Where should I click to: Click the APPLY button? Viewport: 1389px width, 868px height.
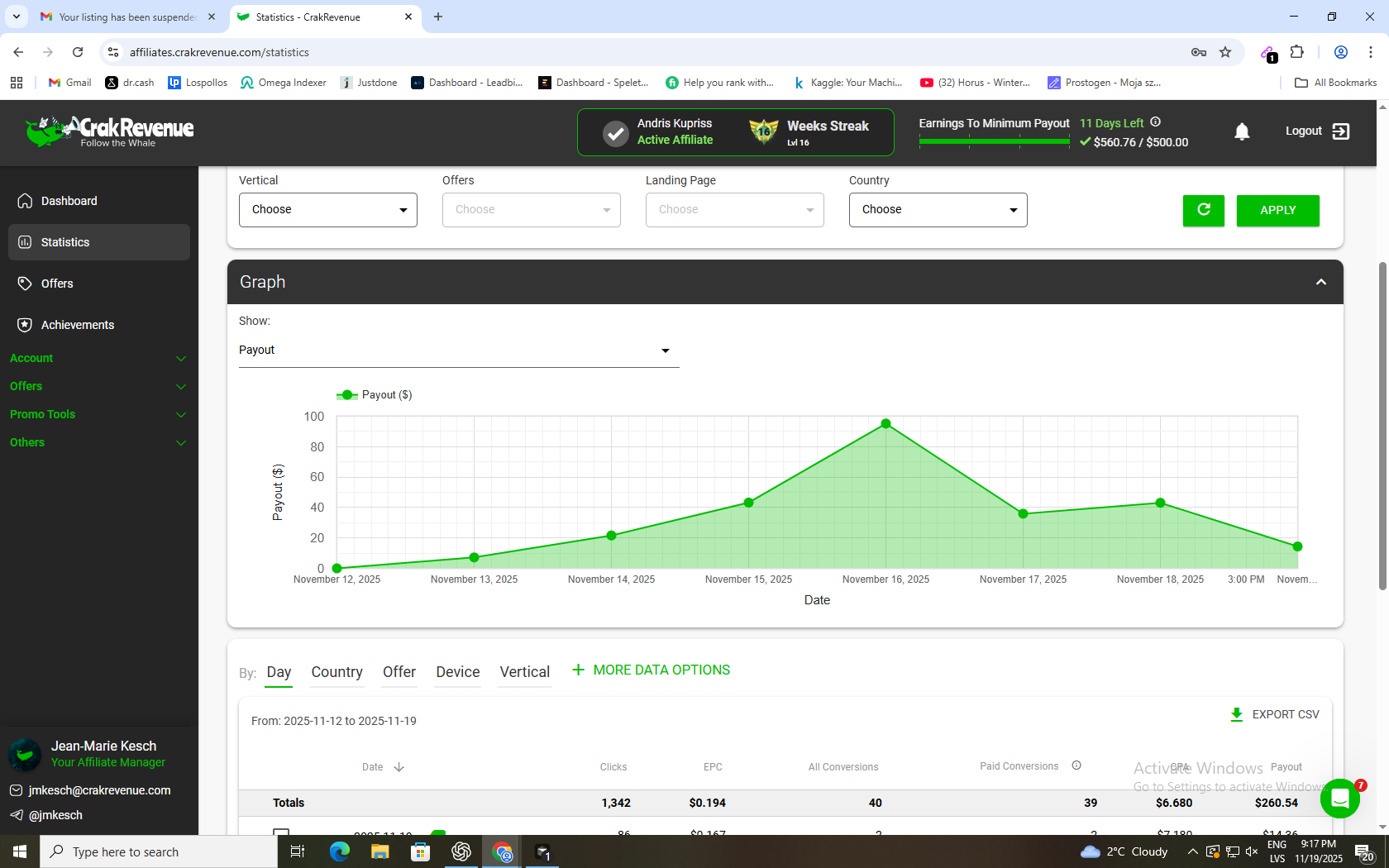tap(1277, 210)
